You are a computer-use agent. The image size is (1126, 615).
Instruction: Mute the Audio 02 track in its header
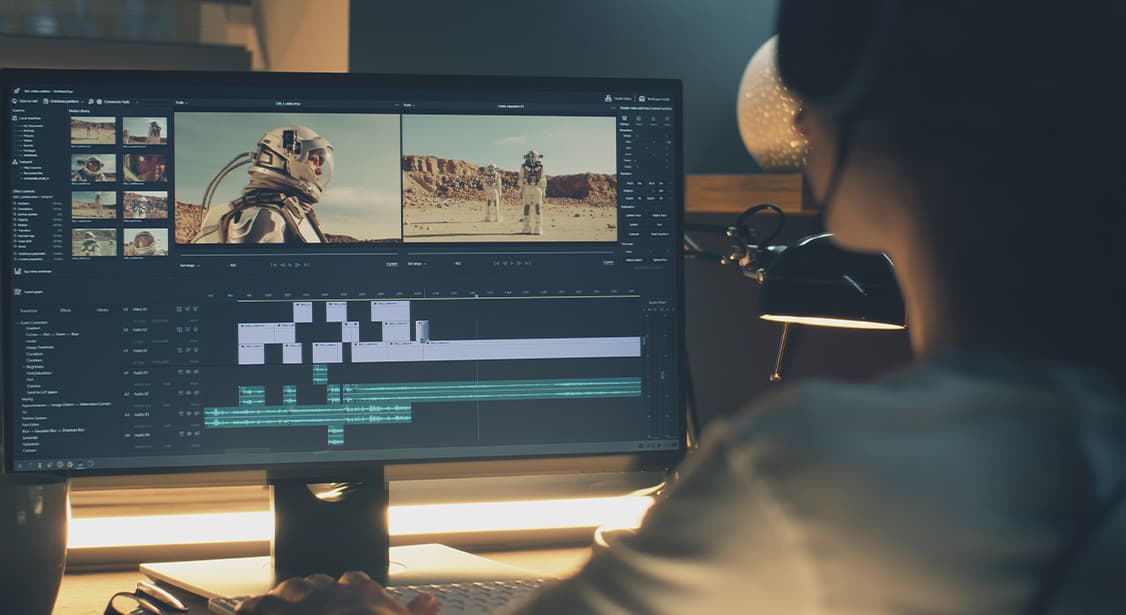(x=186, y=393)
